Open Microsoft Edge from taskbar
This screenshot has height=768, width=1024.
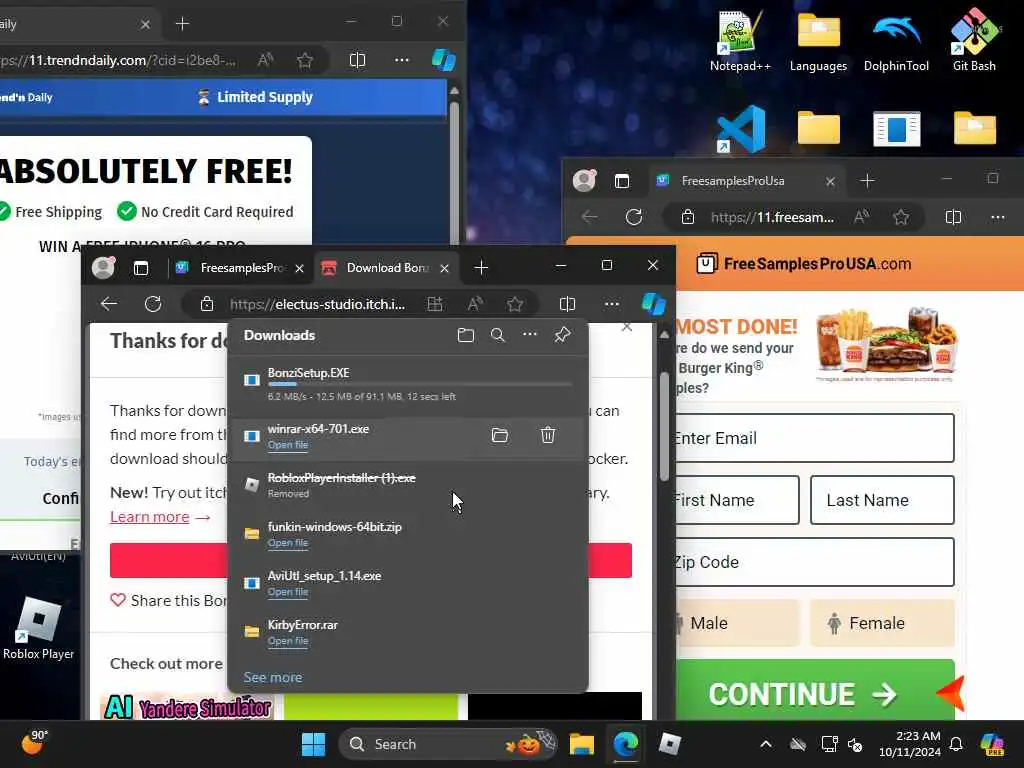[626, 744]
